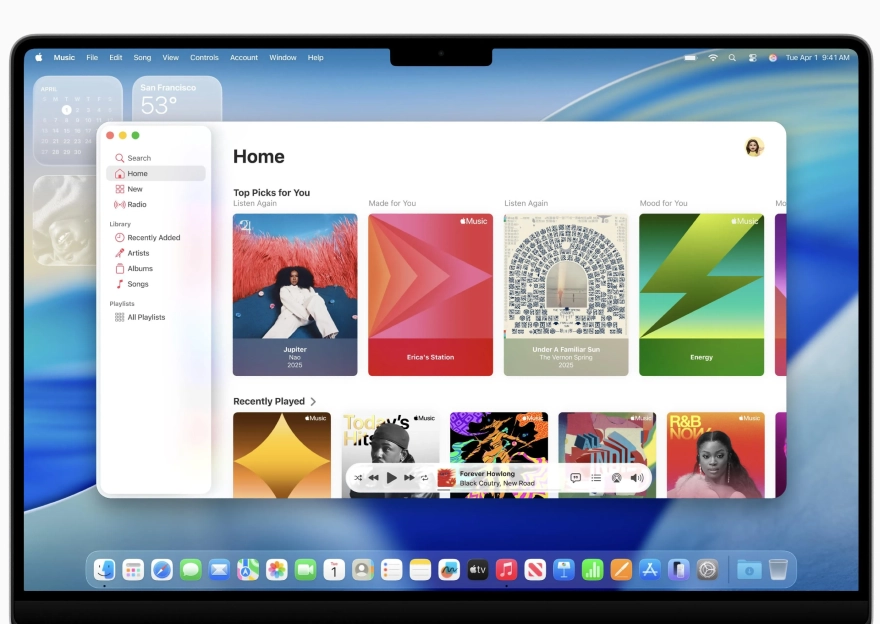Screen dimensions: 880x624
Task: Open the Wi-Fi menu from the menu bar
Action: 712,57
